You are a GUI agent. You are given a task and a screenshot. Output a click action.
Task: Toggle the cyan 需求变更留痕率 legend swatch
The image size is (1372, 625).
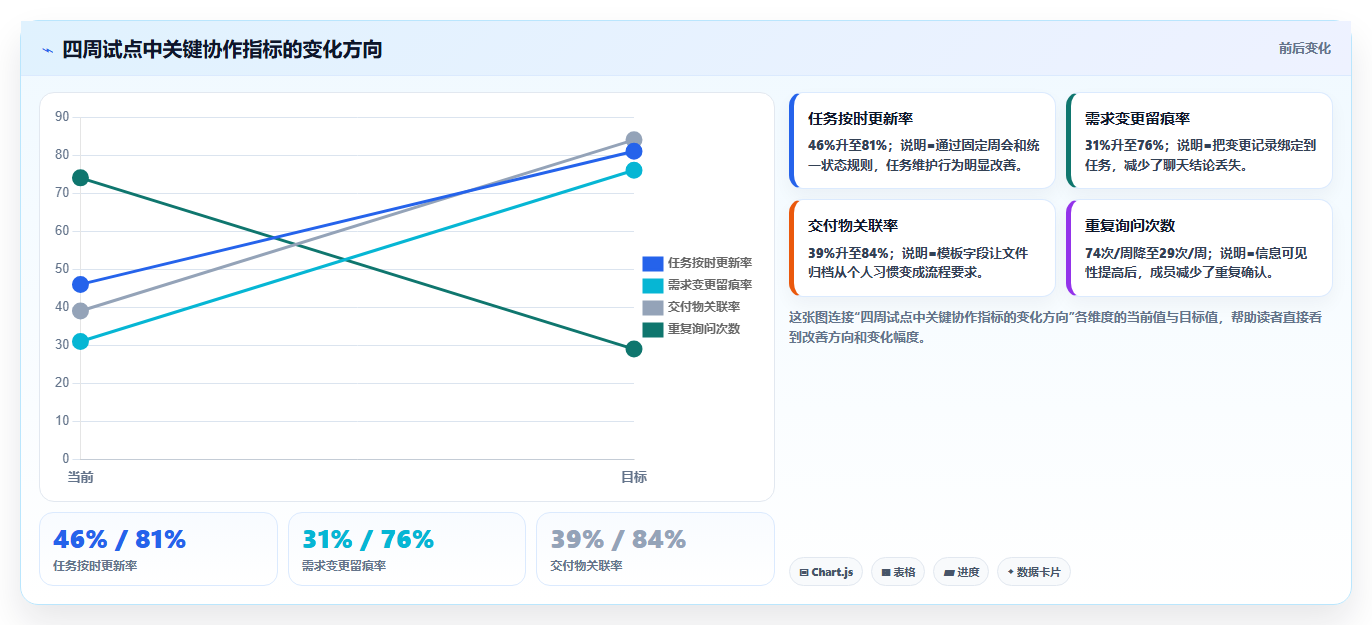click(652, 285)
